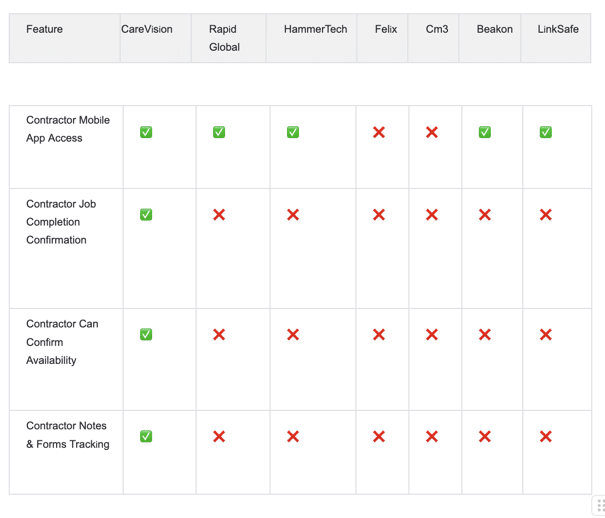
Task: Click CareVision checkmark for Confirm Availability
Action: 146,334
